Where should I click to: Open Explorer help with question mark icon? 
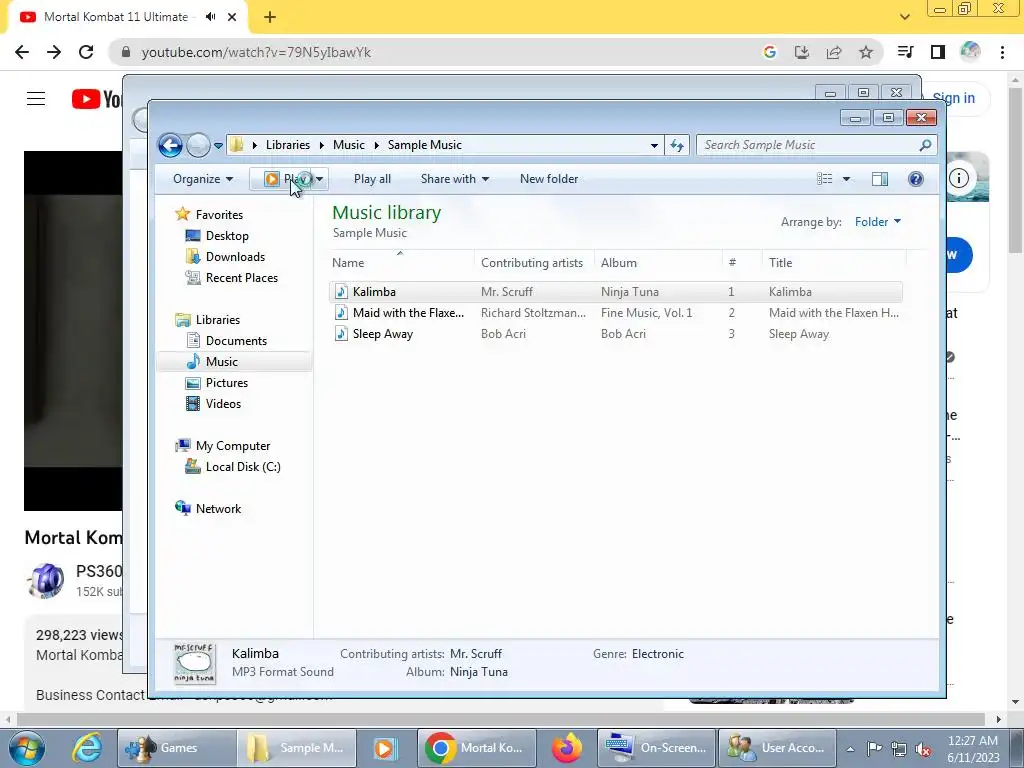pos(916,179)
